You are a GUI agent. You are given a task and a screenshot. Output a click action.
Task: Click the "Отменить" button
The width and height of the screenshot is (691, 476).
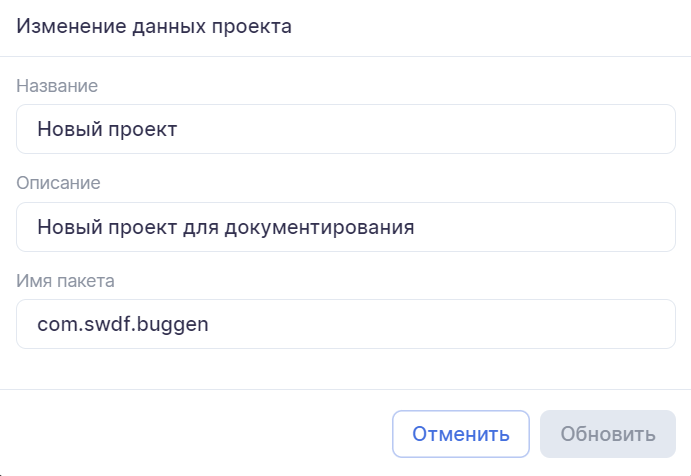coord(461,435)
